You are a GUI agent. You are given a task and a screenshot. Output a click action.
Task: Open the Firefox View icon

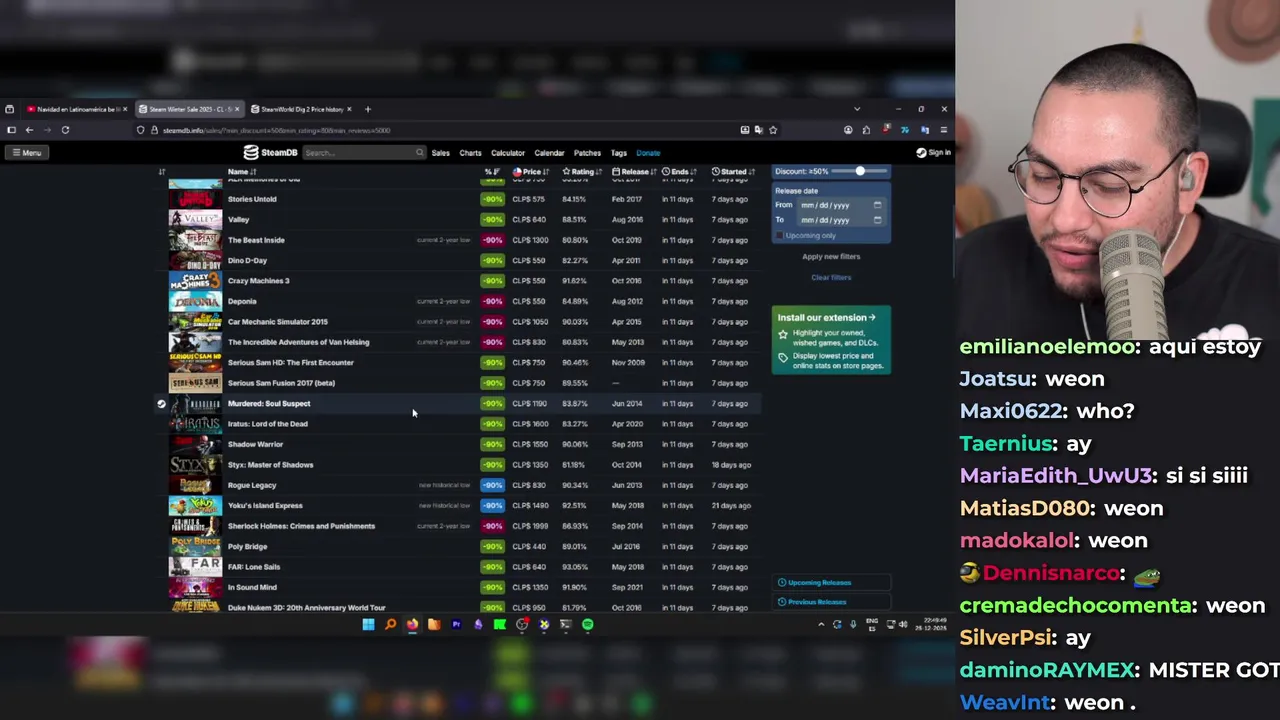9,109
